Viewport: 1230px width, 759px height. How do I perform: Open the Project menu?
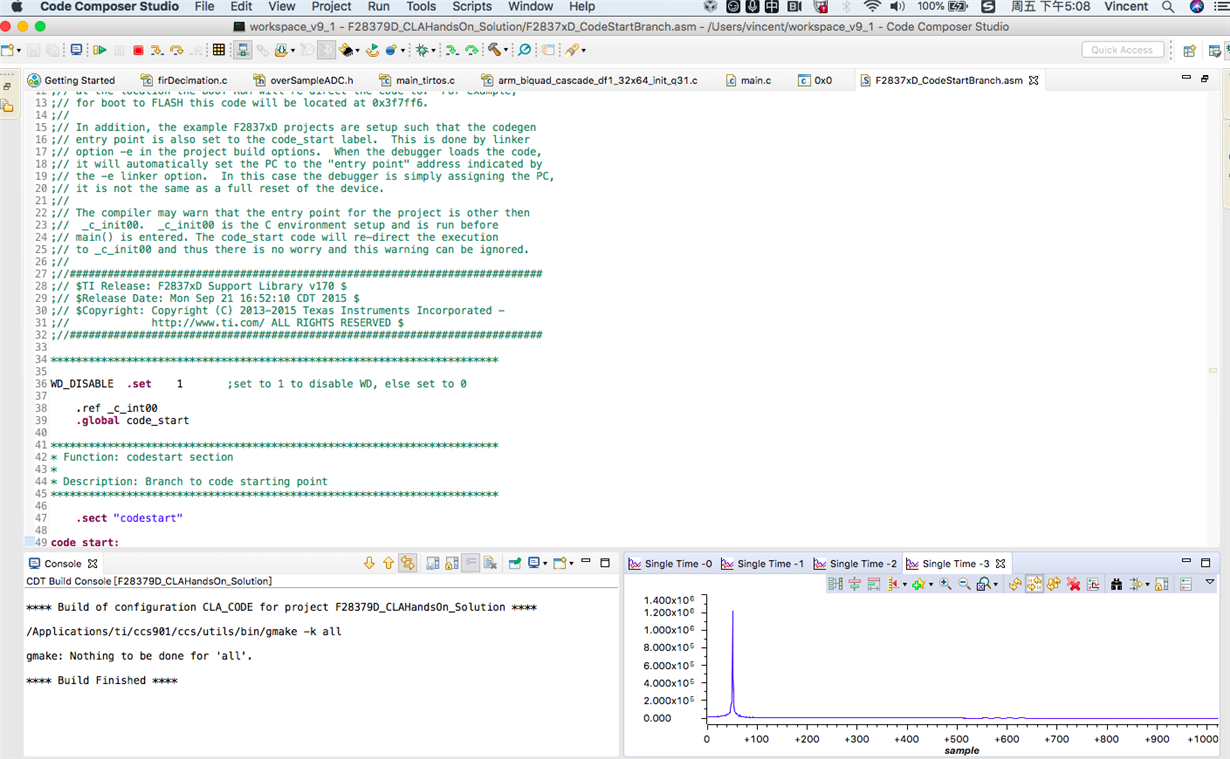point(331,7)
